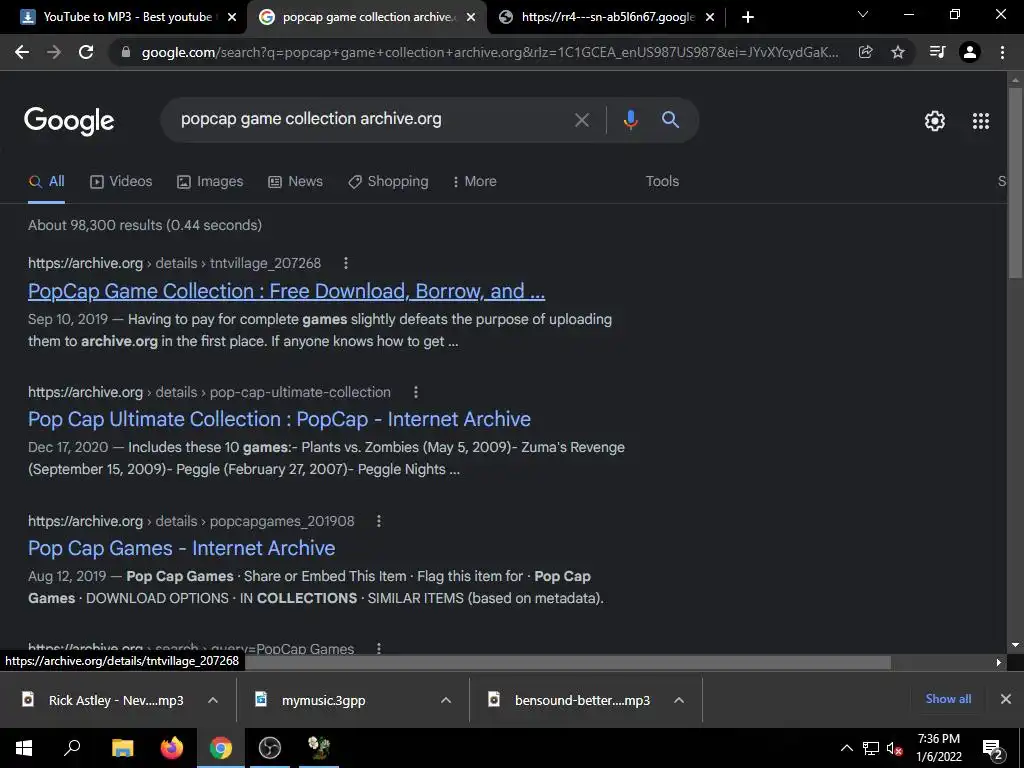The height and width of the screenshot is (768, 1024).
Task: Open Chrome's three-dot menu
Action: click(x=1002, y=52)
